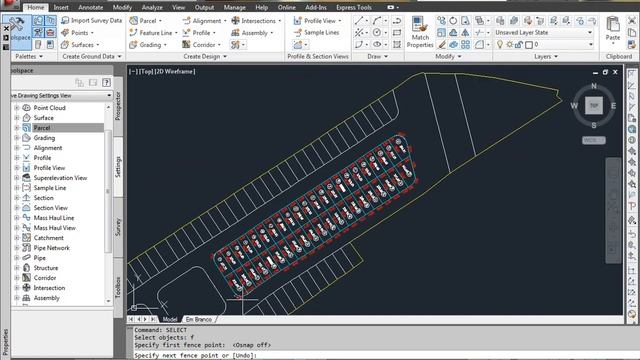Viewport: 640px width, 360px height.
Task: Click the Rotate tool in Modify panel
Action: pyautogui.click(x=453, y=20)
